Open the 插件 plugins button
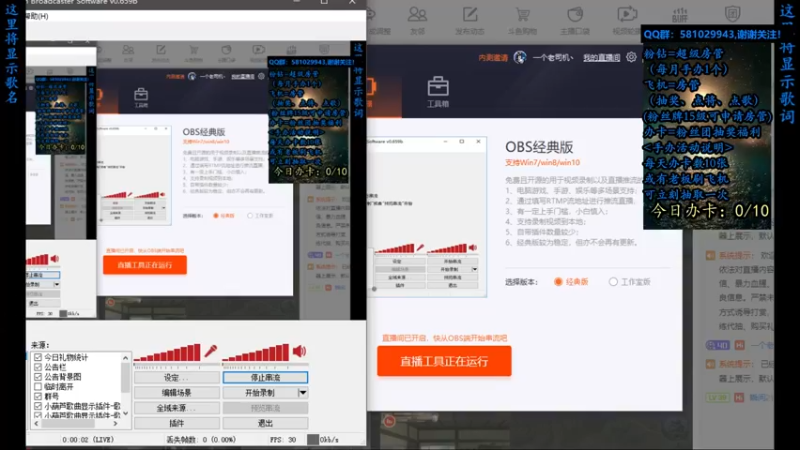Image resolution: width=800 pixels, height=450 pixels. pyautogui.click(x=177, y=423)
